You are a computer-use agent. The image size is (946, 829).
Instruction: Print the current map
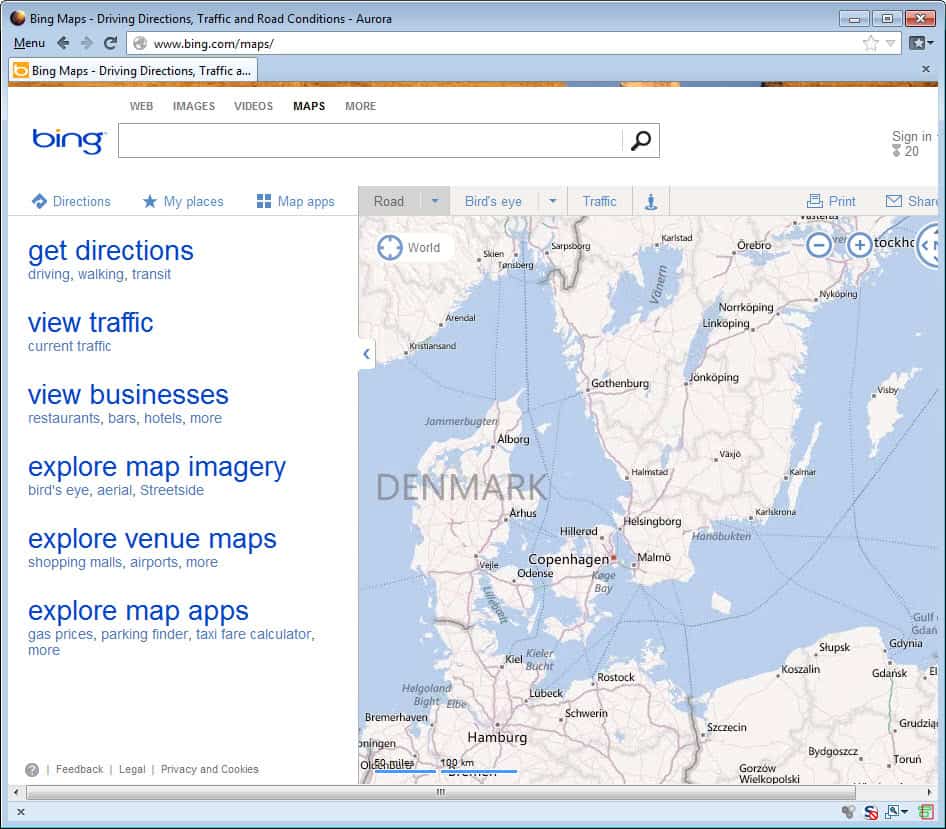(831, 201)
